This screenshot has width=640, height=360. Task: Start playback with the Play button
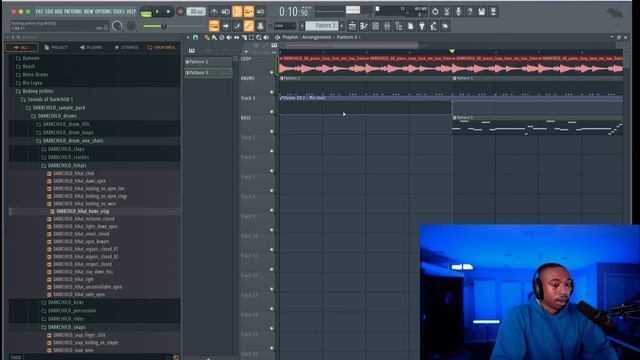(157, 12)
